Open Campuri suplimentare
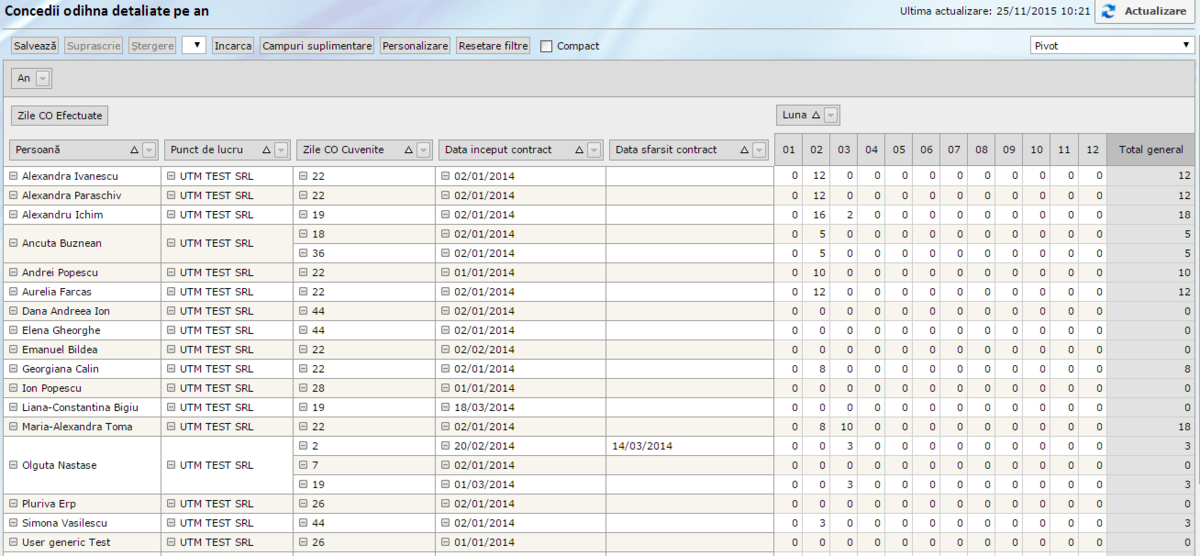Viewport: 1200px width, 556px height. pos(317,46)
